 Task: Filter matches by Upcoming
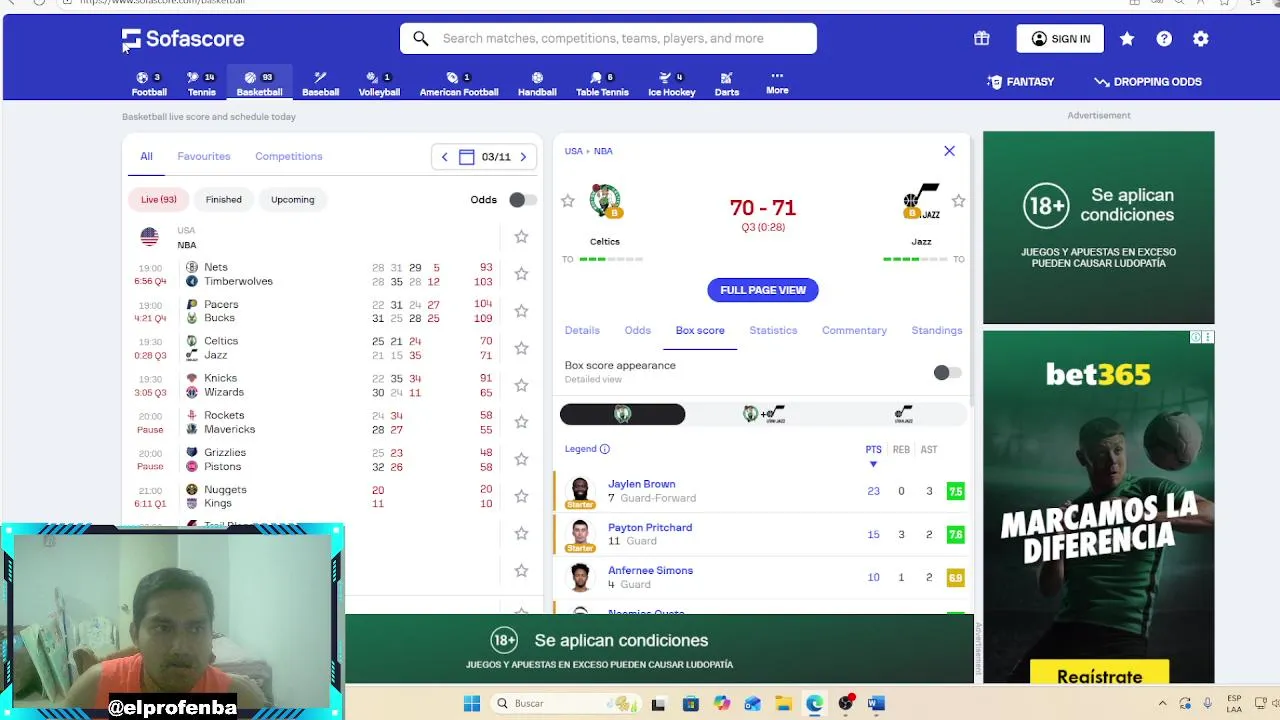[x=292, y=199]
